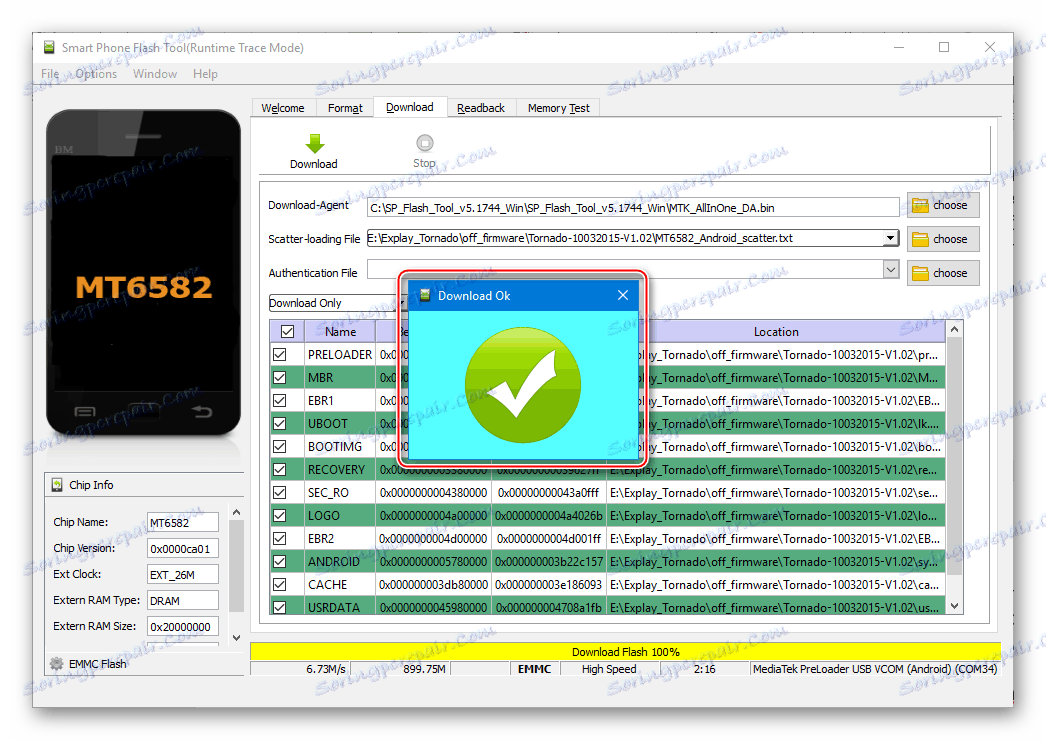Viewport: 1046px width, 740px height.
Task: Click the Stop icon in toolbar
Action: pyautogui.click(x=424, y=143)
